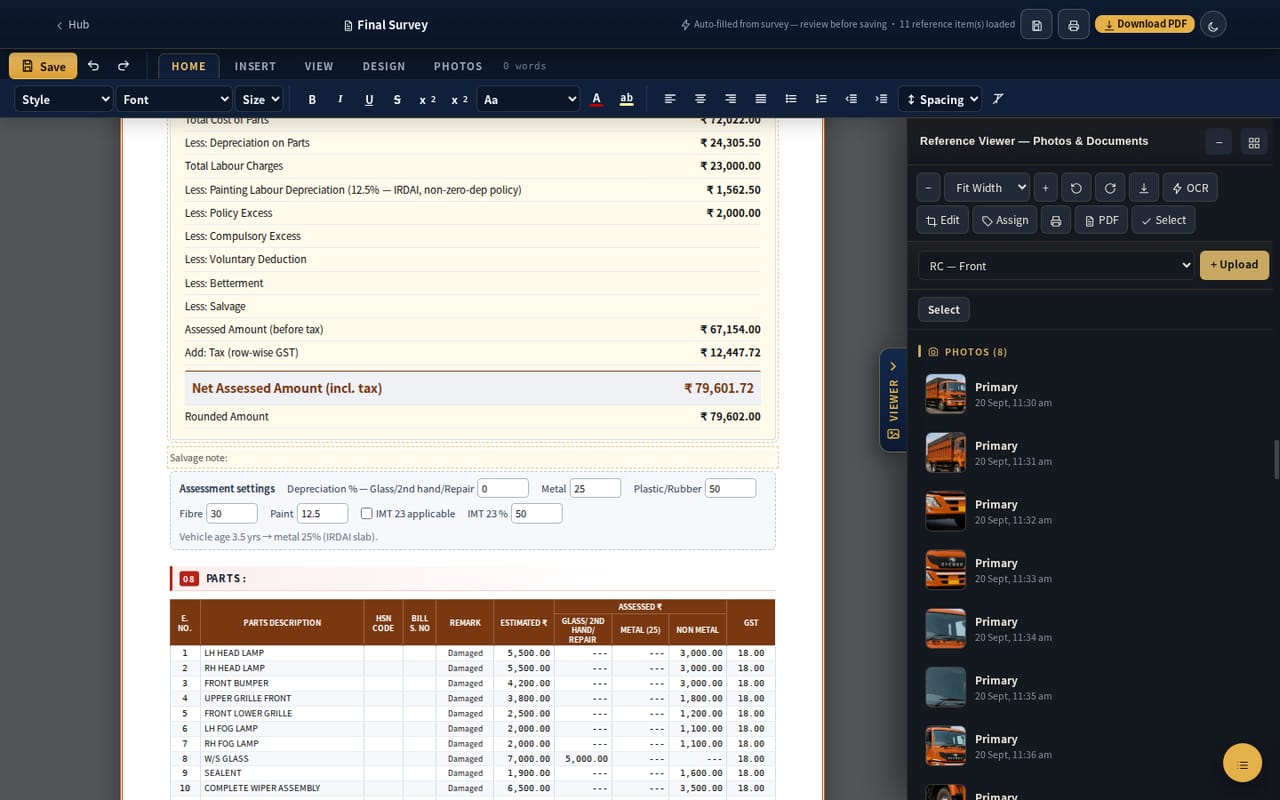Apply strikethrough formatting
This screenshot has height=800, width=1280.
point(397,99)
